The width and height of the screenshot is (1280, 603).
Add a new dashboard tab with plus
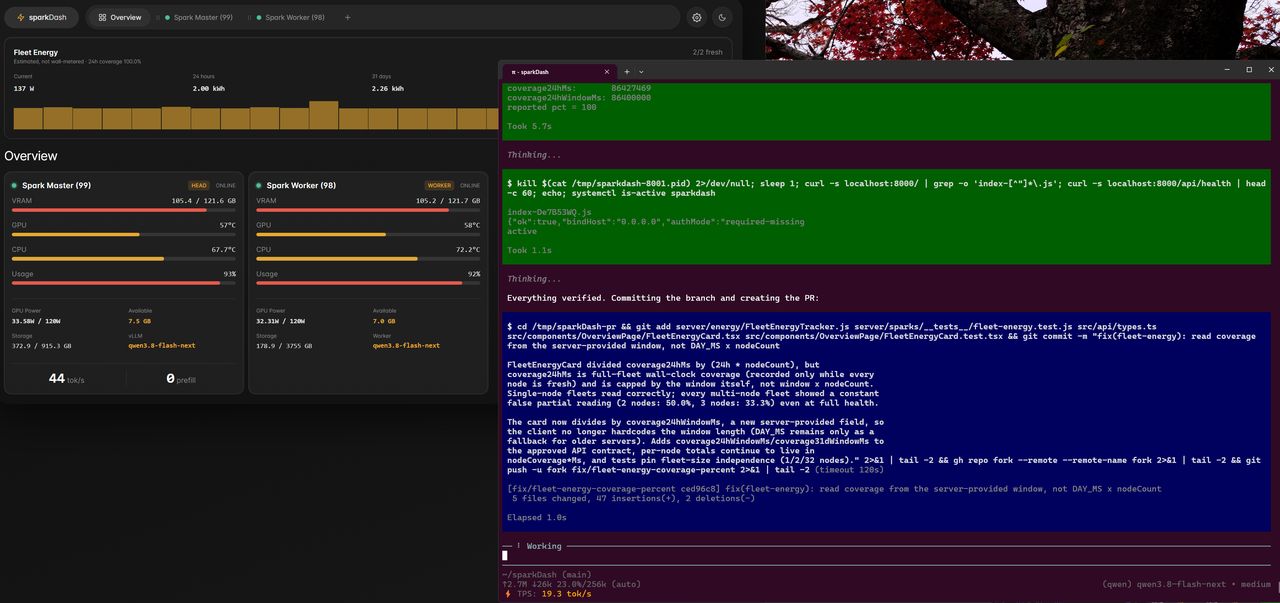(x=347, y=17)
